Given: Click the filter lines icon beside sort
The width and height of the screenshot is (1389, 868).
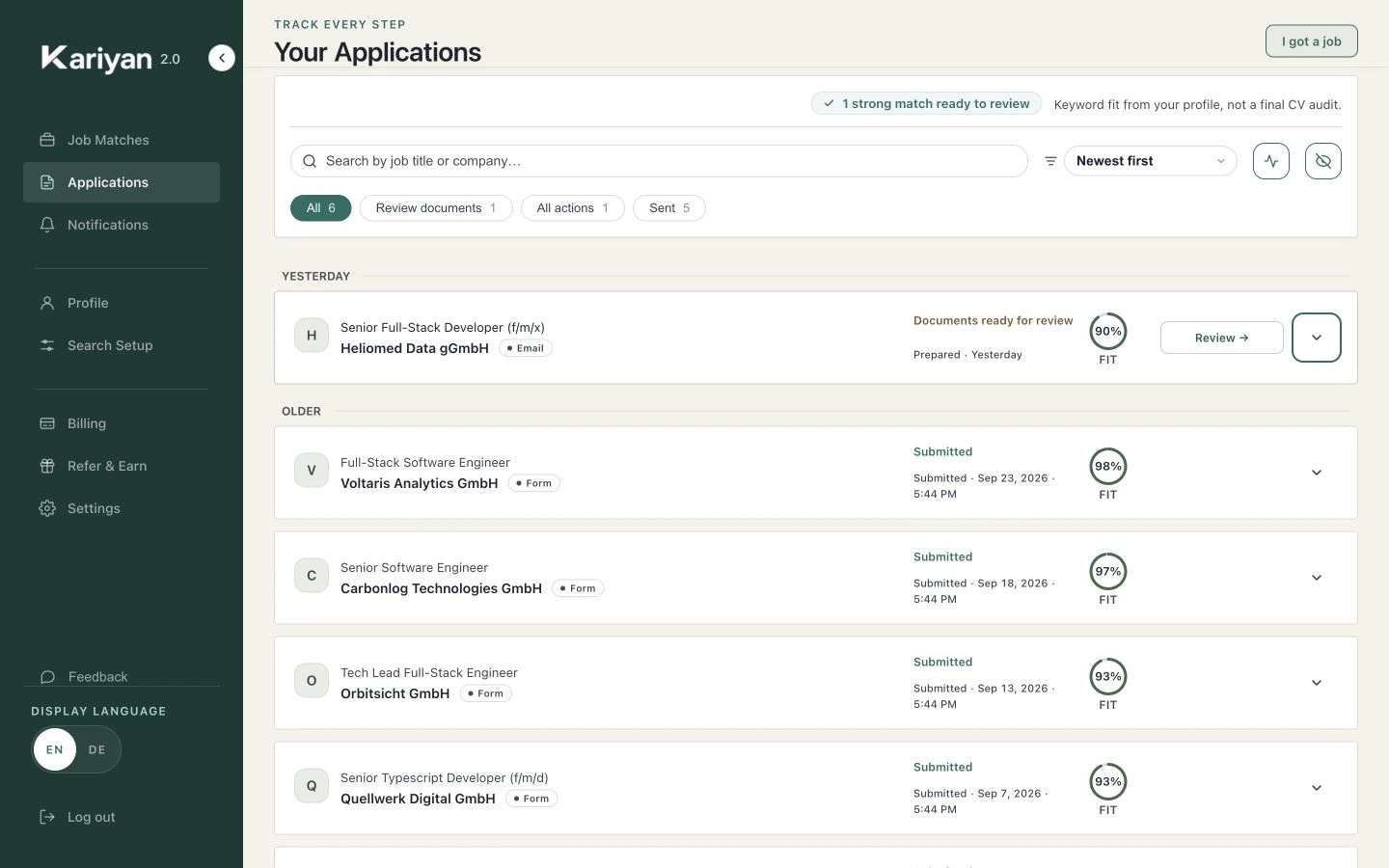Looking at the screenshot, I should pyautogui.click(x=1050, y=161).
